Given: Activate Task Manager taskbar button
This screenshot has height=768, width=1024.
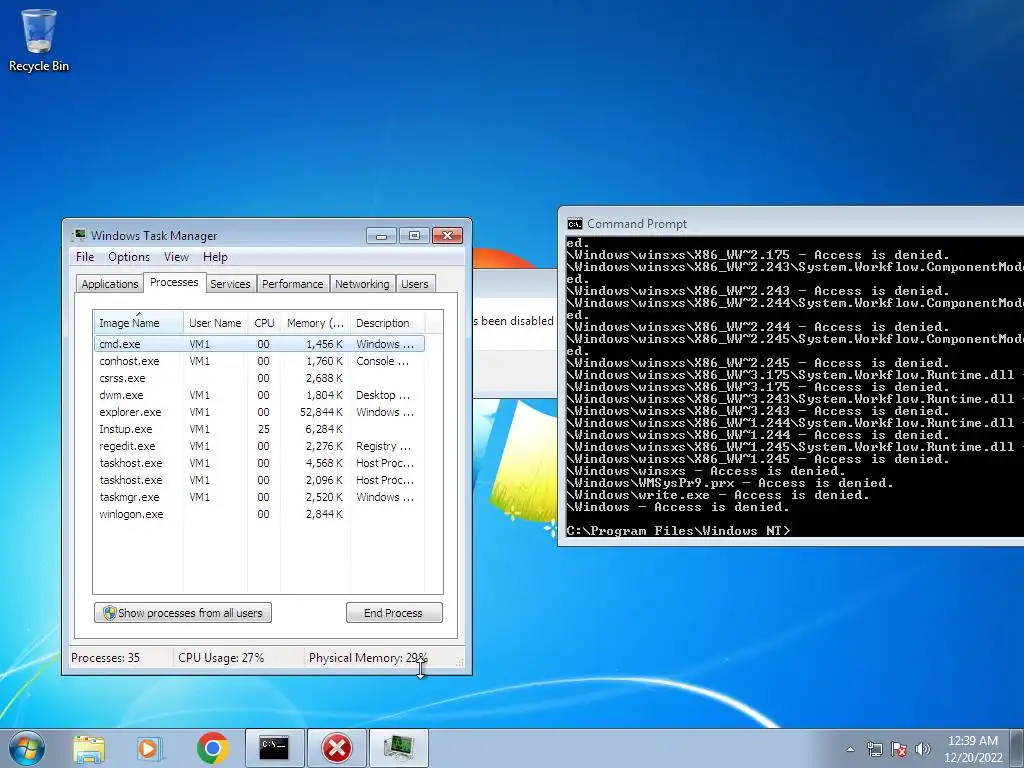Looking at the screenshot, I should [x=399, y=748].
